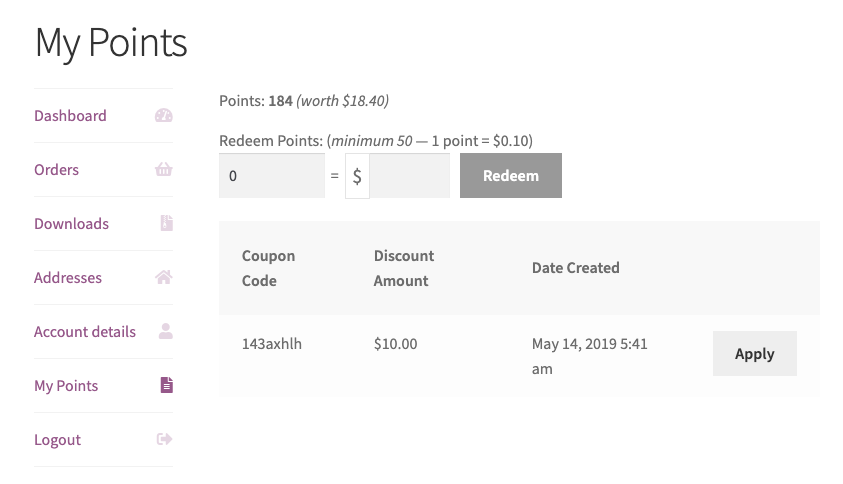Viewport: 843px width, 484px height.
Task: Click the Orders basket icon
Action: [164, 170]
